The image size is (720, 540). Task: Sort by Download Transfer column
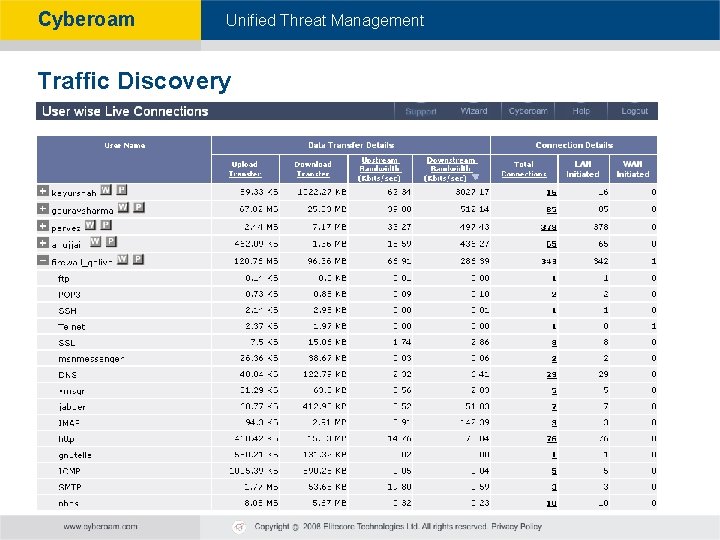point(313,169)
